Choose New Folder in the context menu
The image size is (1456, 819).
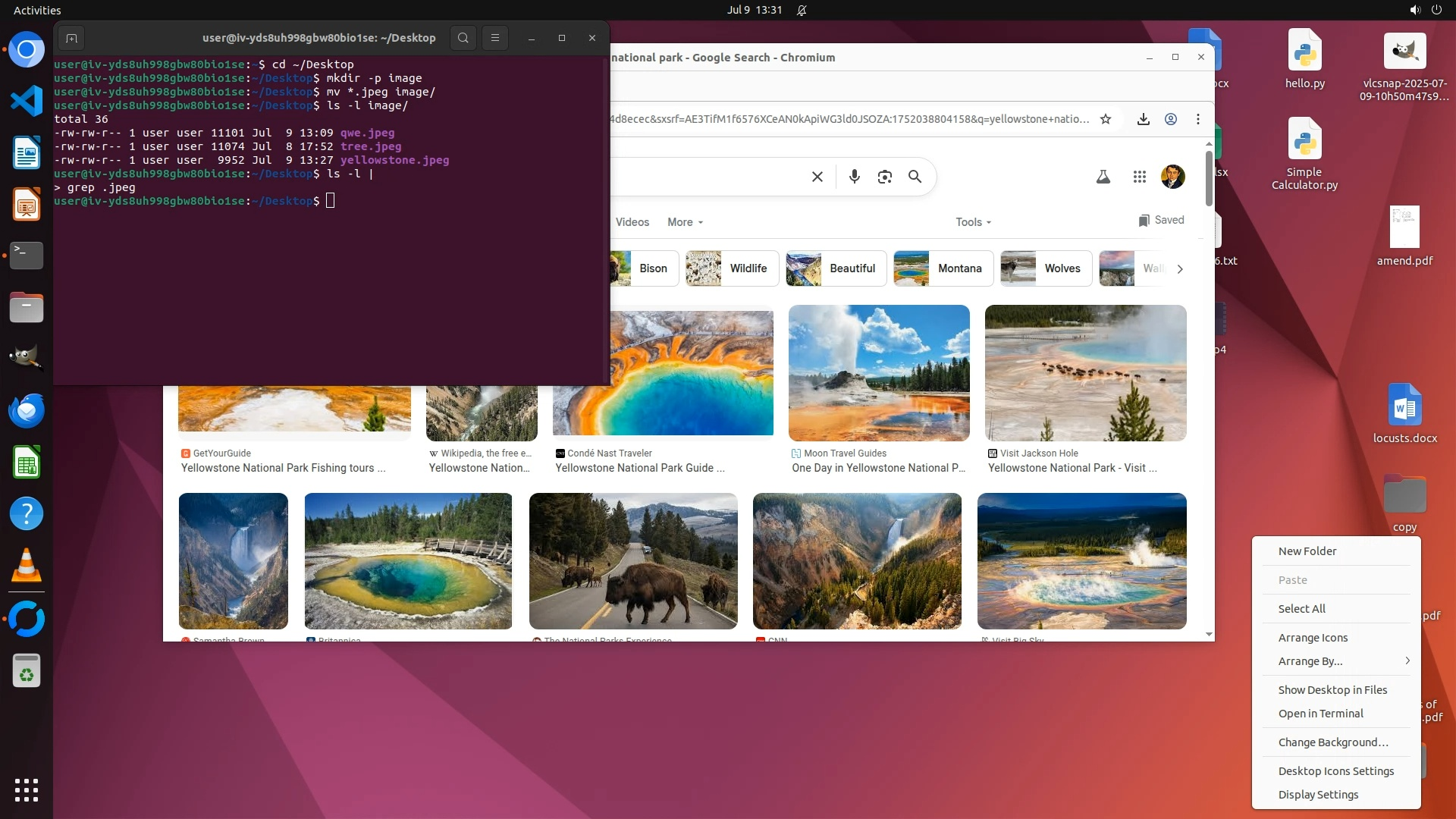click(1307, 551)
